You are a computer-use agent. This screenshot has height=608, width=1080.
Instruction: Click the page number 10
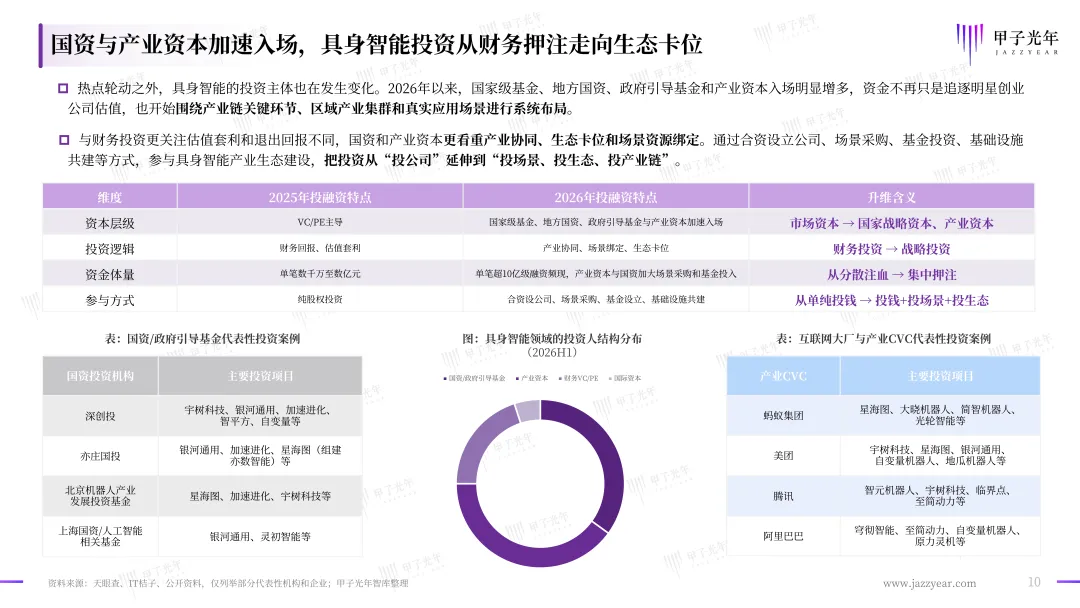pyautogui.click(x=1034, y=583)
